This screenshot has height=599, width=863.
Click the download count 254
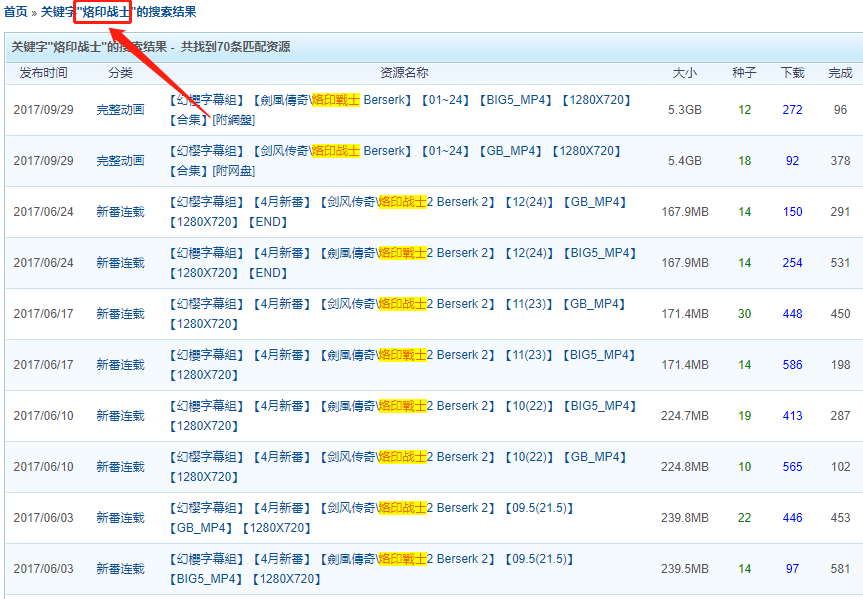[793, 263]
